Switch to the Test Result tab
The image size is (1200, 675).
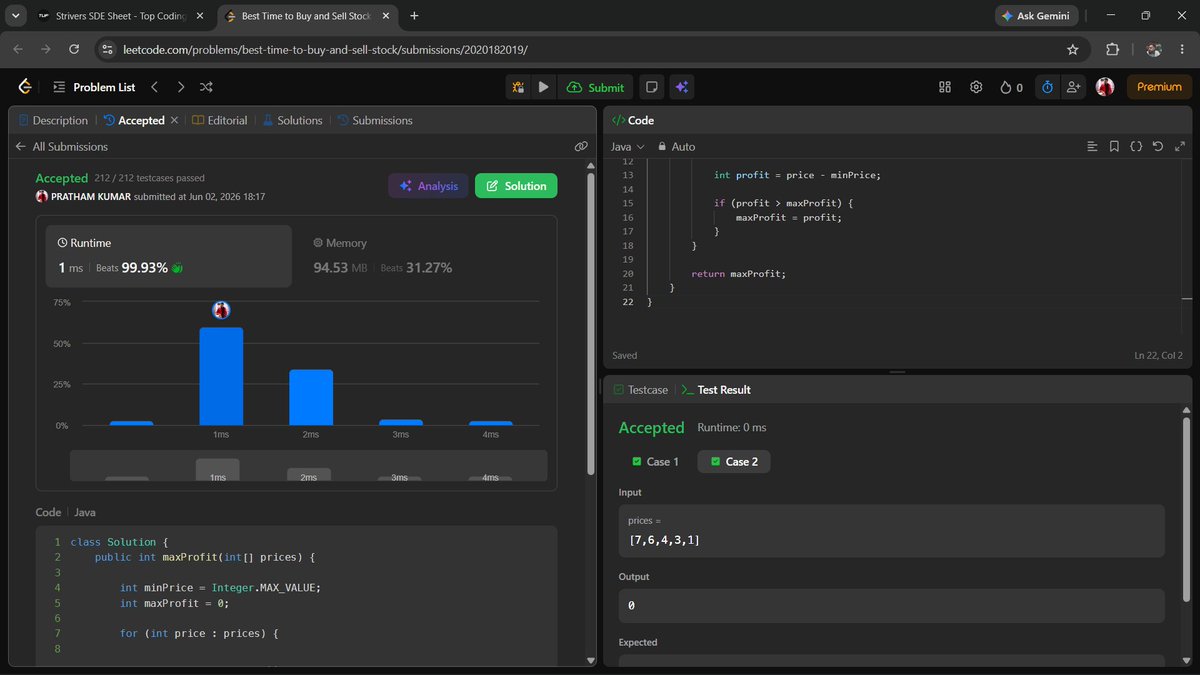pos(715,389)
